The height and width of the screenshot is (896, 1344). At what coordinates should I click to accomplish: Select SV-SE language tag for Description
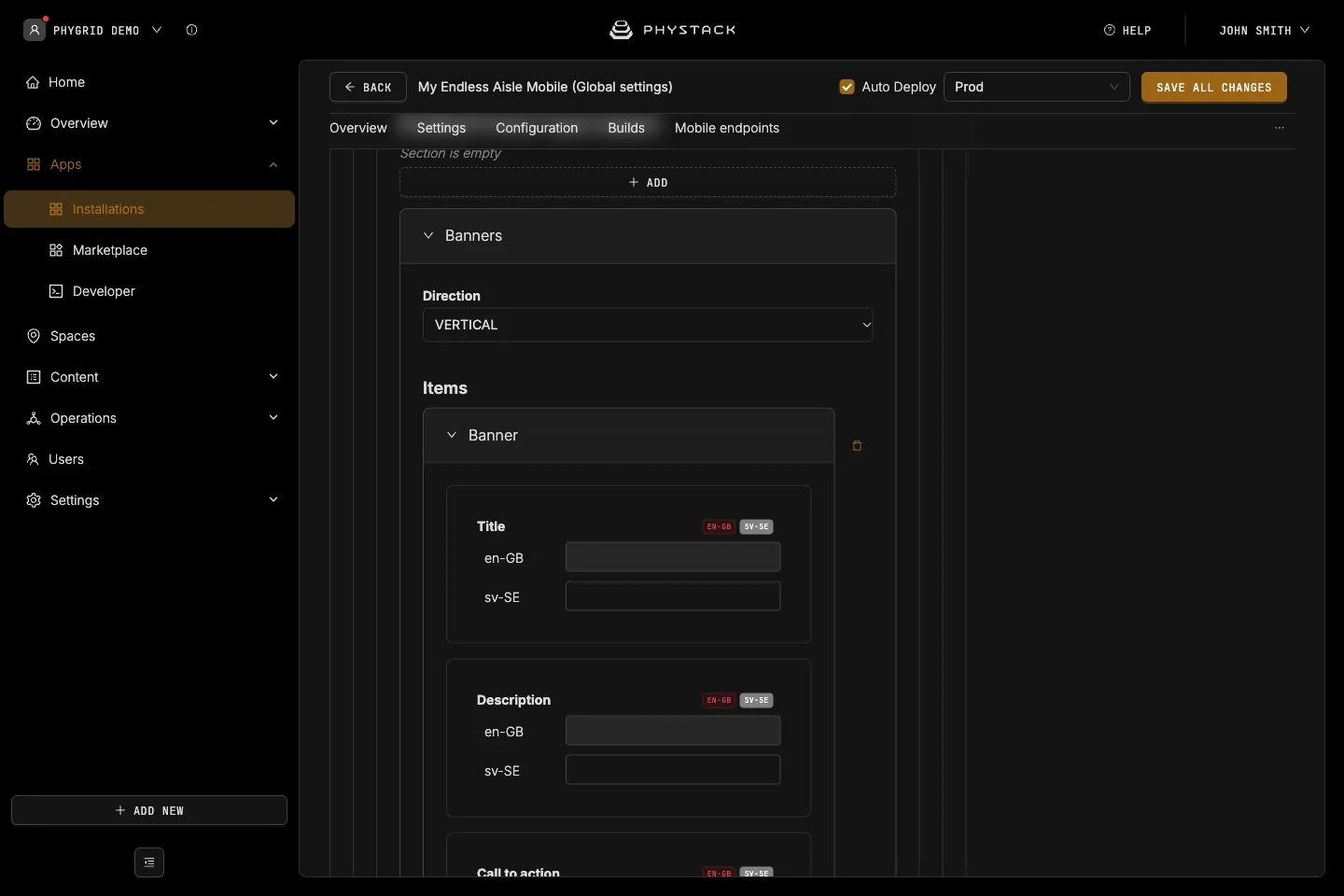(757, 700)
